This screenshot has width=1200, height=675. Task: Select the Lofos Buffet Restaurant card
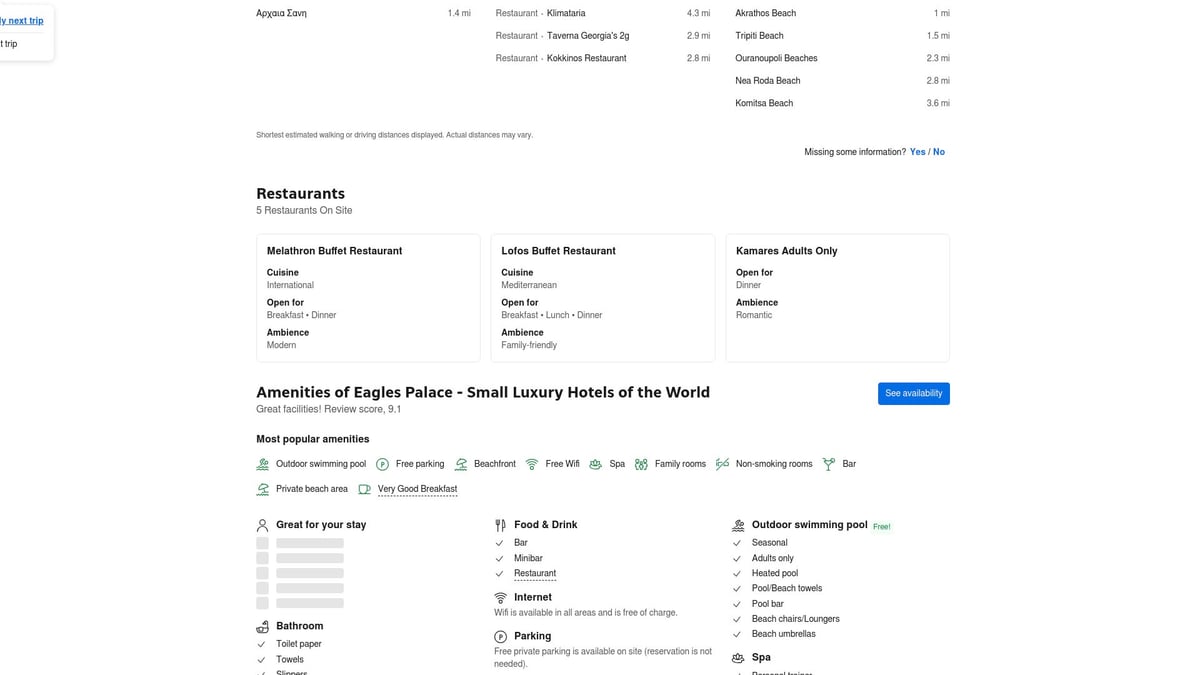[602, 297]
